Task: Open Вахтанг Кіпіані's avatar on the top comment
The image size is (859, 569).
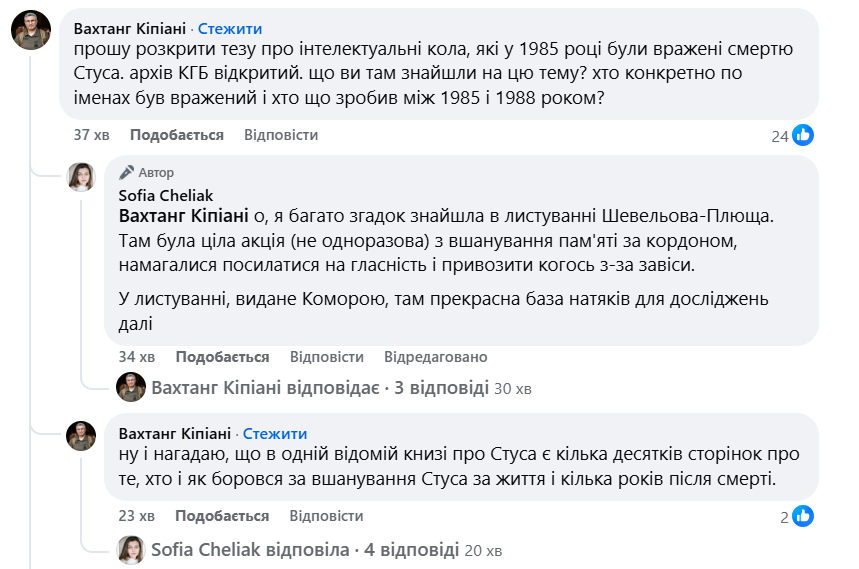Action: point(31,32)
